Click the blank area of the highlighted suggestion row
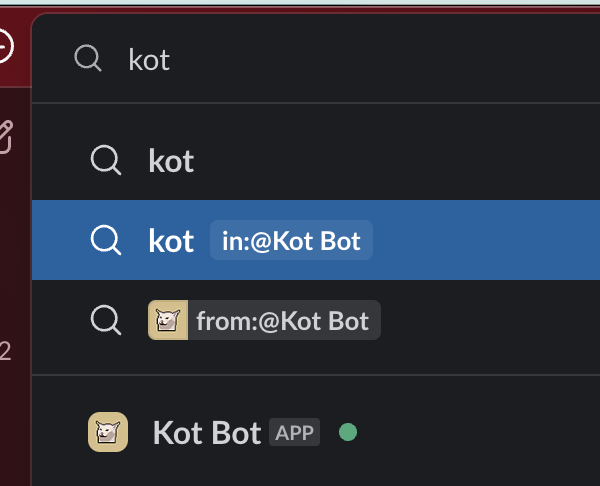The image size is (600, 486). [x=480, y=241]
